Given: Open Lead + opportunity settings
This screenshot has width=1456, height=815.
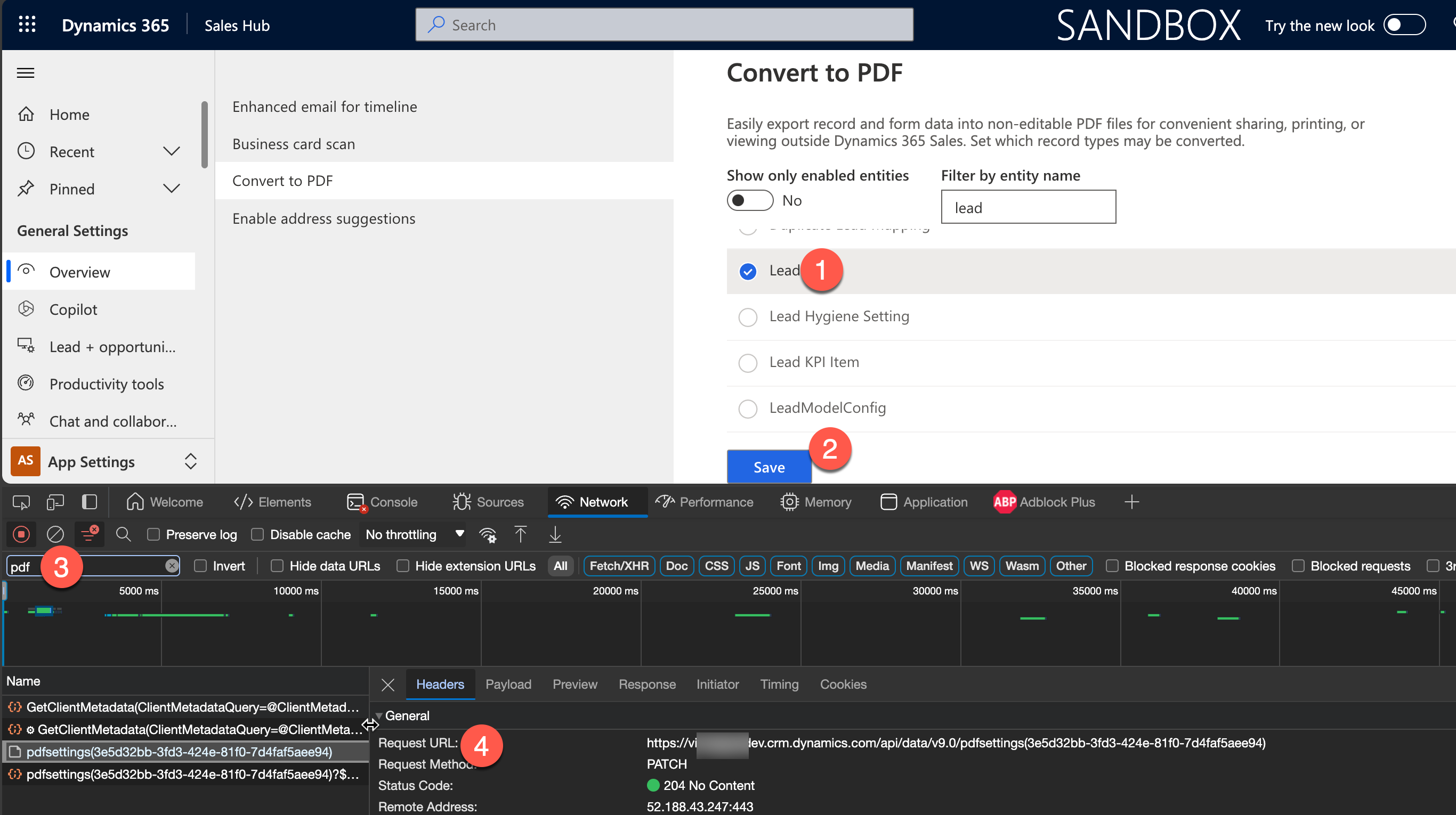Looking at the screenshot, I should (x=112, y=347).
